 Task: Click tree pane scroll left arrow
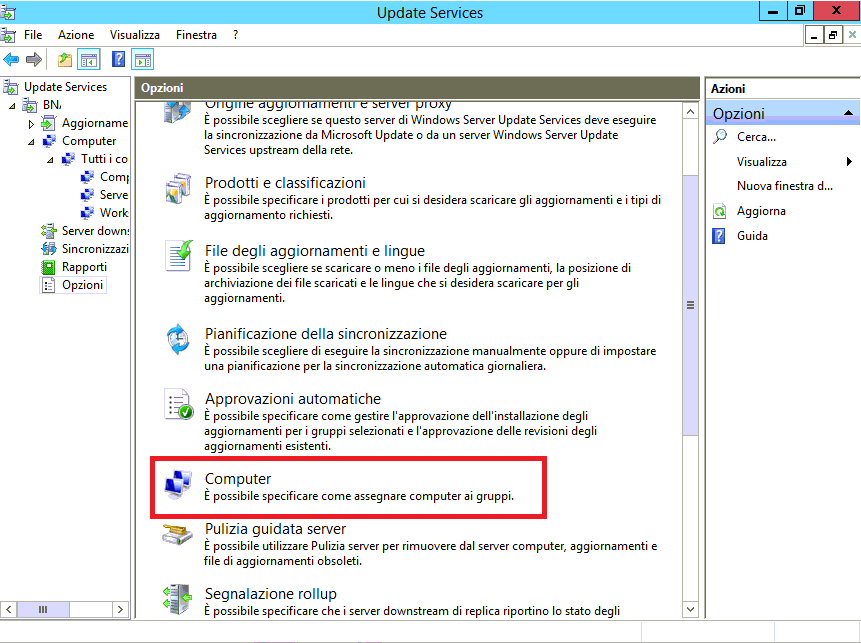[9, 609]
